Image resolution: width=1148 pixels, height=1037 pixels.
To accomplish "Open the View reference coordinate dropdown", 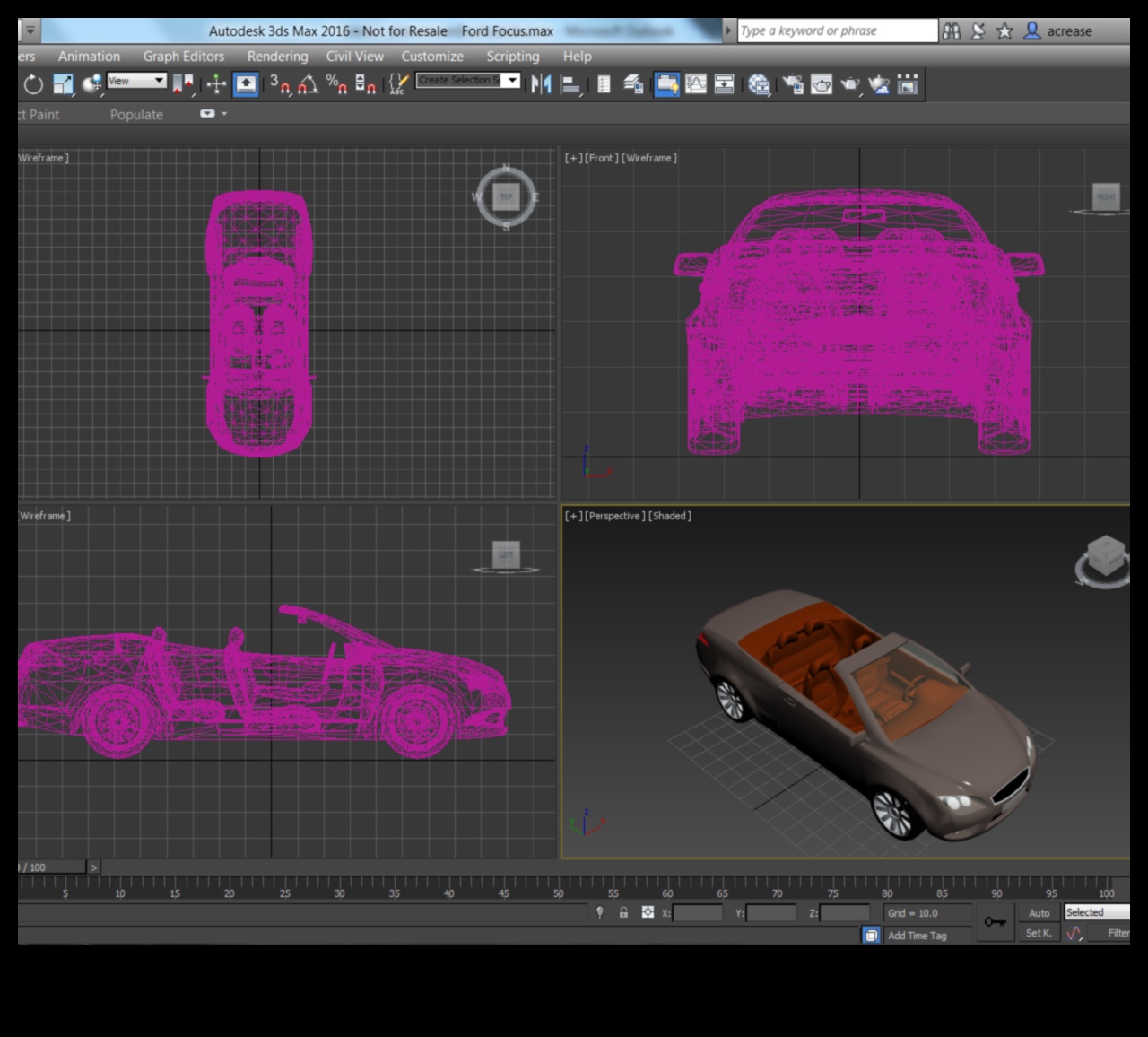I will tap(135, 81).
